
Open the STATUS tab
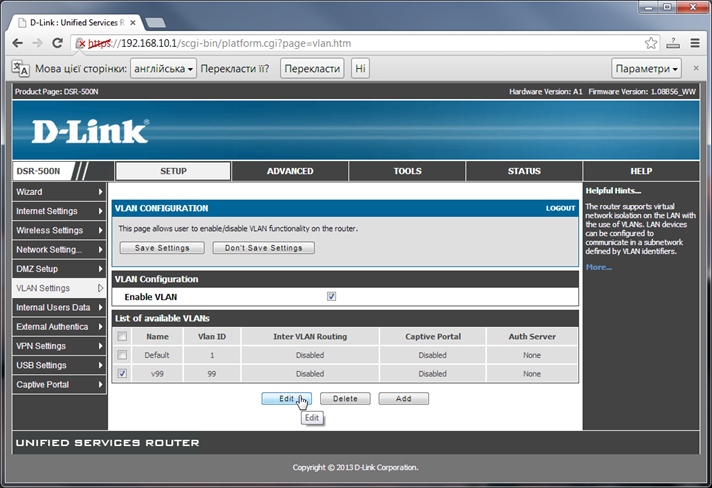524,171
